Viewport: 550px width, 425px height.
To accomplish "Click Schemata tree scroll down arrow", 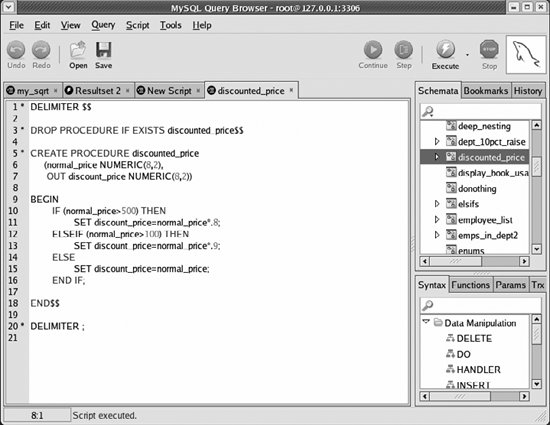I will tap(537, 249).
